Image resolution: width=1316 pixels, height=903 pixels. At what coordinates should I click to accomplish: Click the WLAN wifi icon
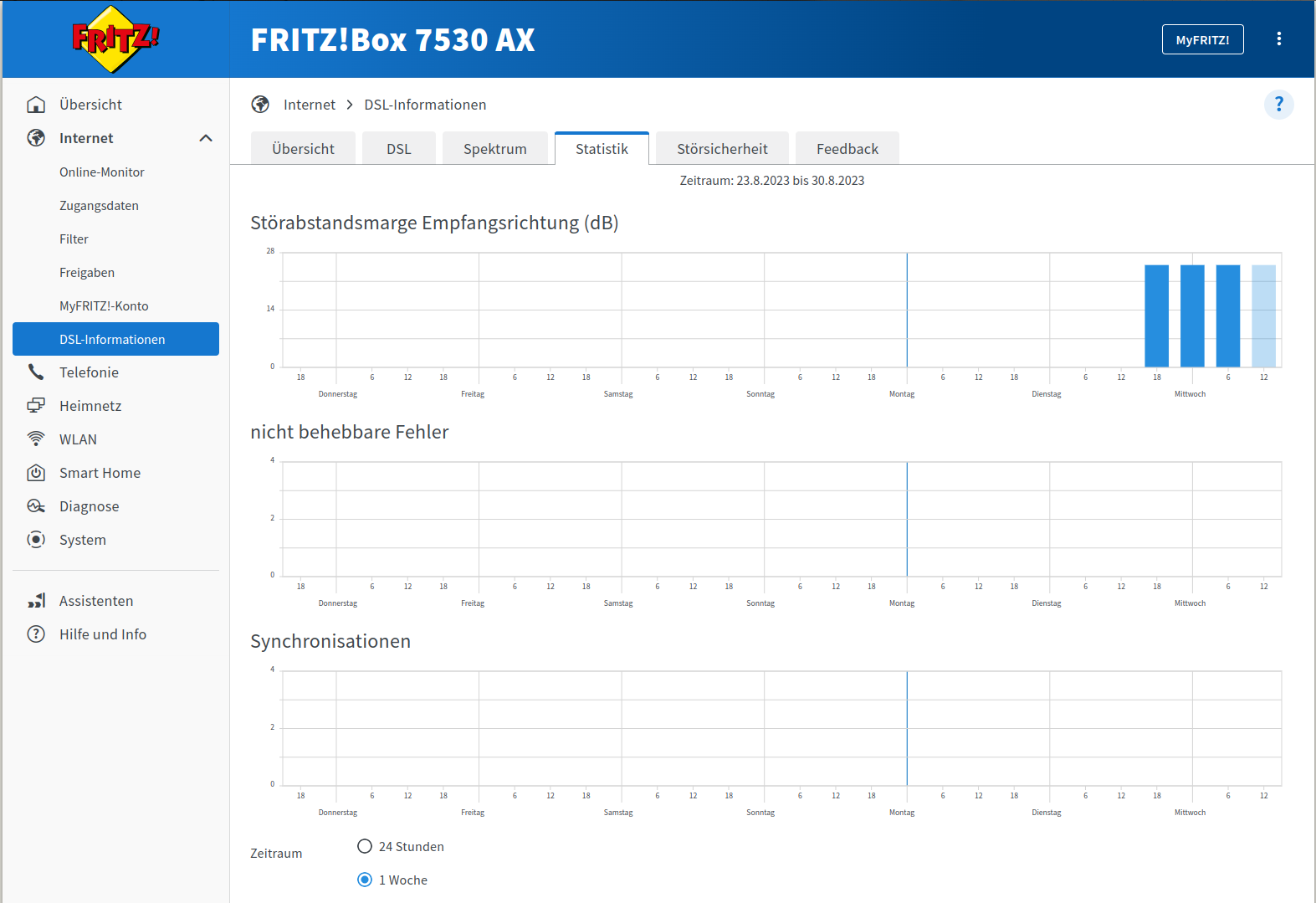click(x=36, y=439)
